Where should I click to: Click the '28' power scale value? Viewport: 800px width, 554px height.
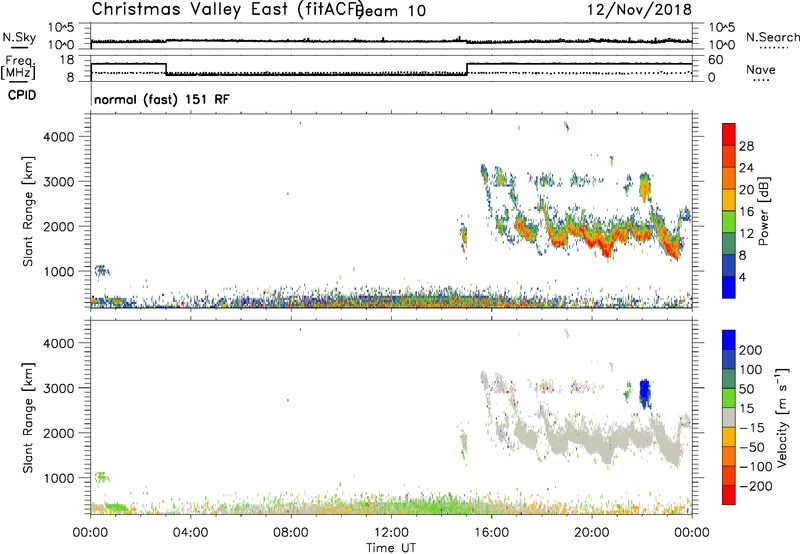coord(746,146)
